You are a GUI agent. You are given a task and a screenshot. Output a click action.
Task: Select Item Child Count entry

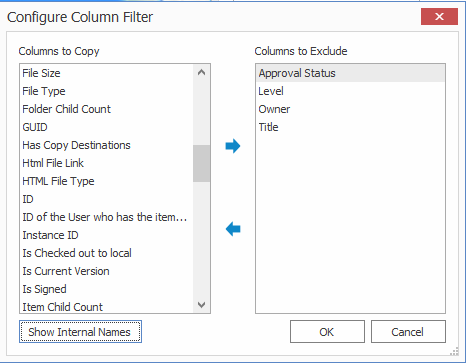[106, 307]
